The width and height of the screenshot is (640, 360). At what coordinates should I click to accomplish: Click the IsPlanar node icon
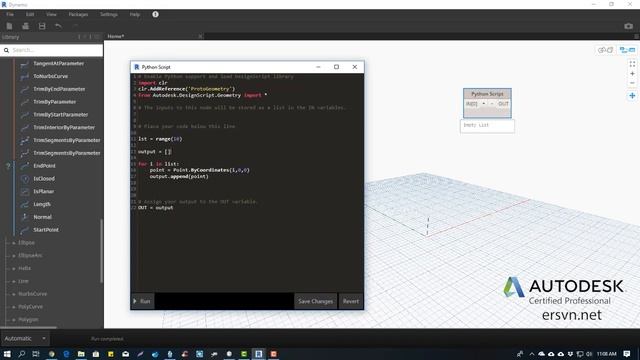pos(24,191)
